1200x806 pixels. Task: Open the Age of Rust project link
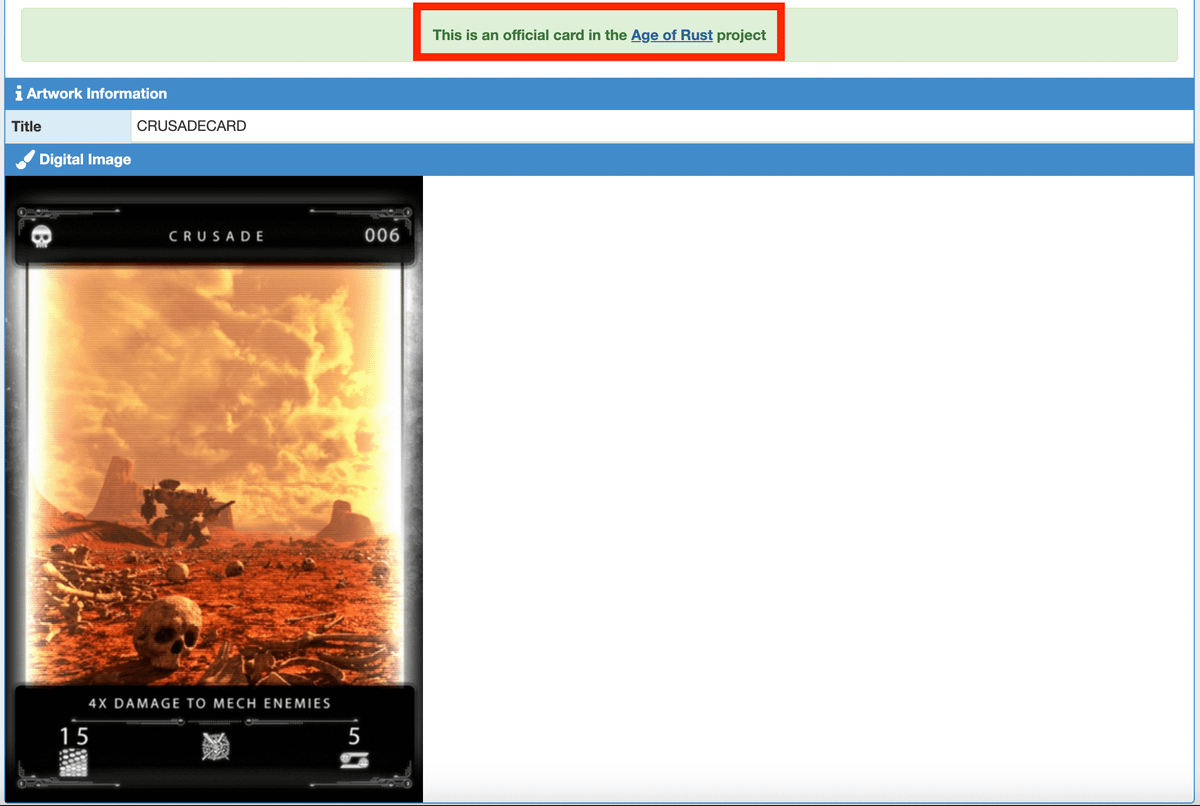(x=671, y=35)
